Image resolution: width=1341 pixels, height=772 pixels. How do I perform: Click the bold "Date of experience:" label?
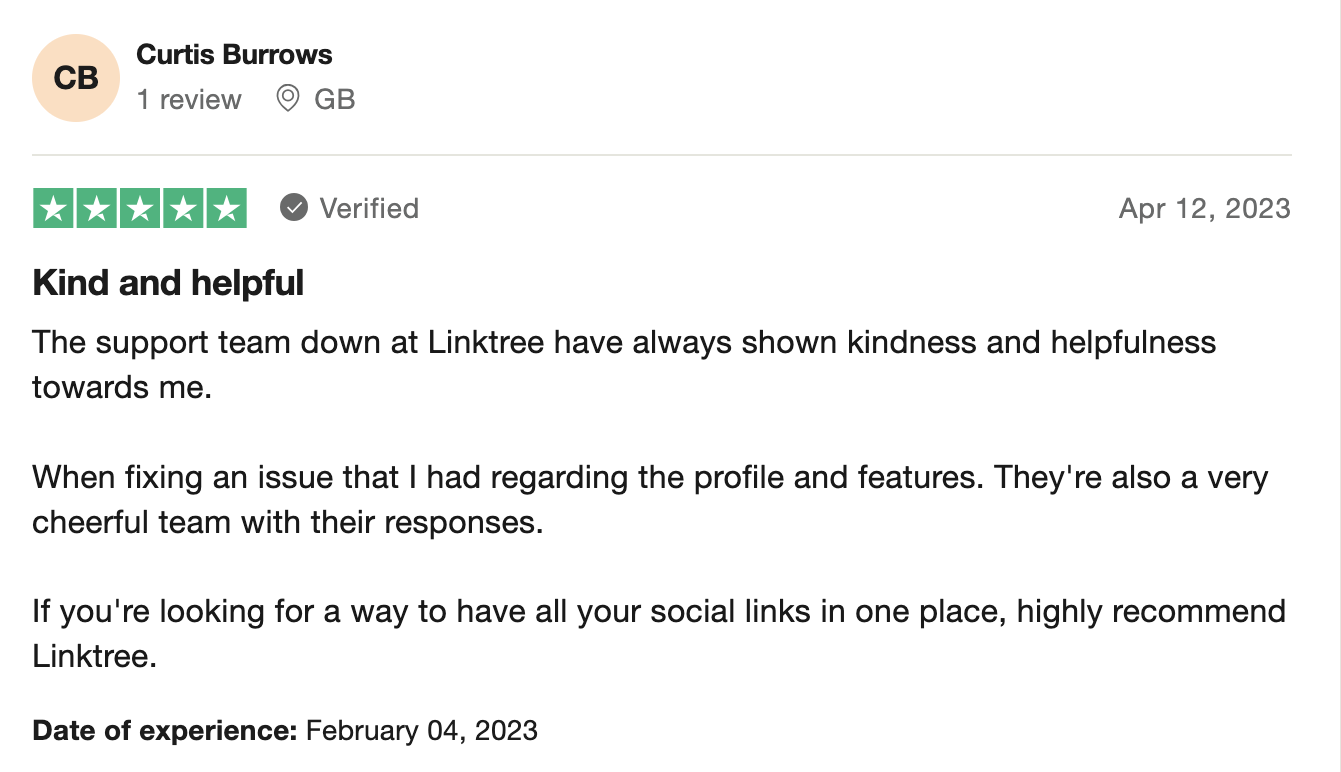[x=165, y=730]
